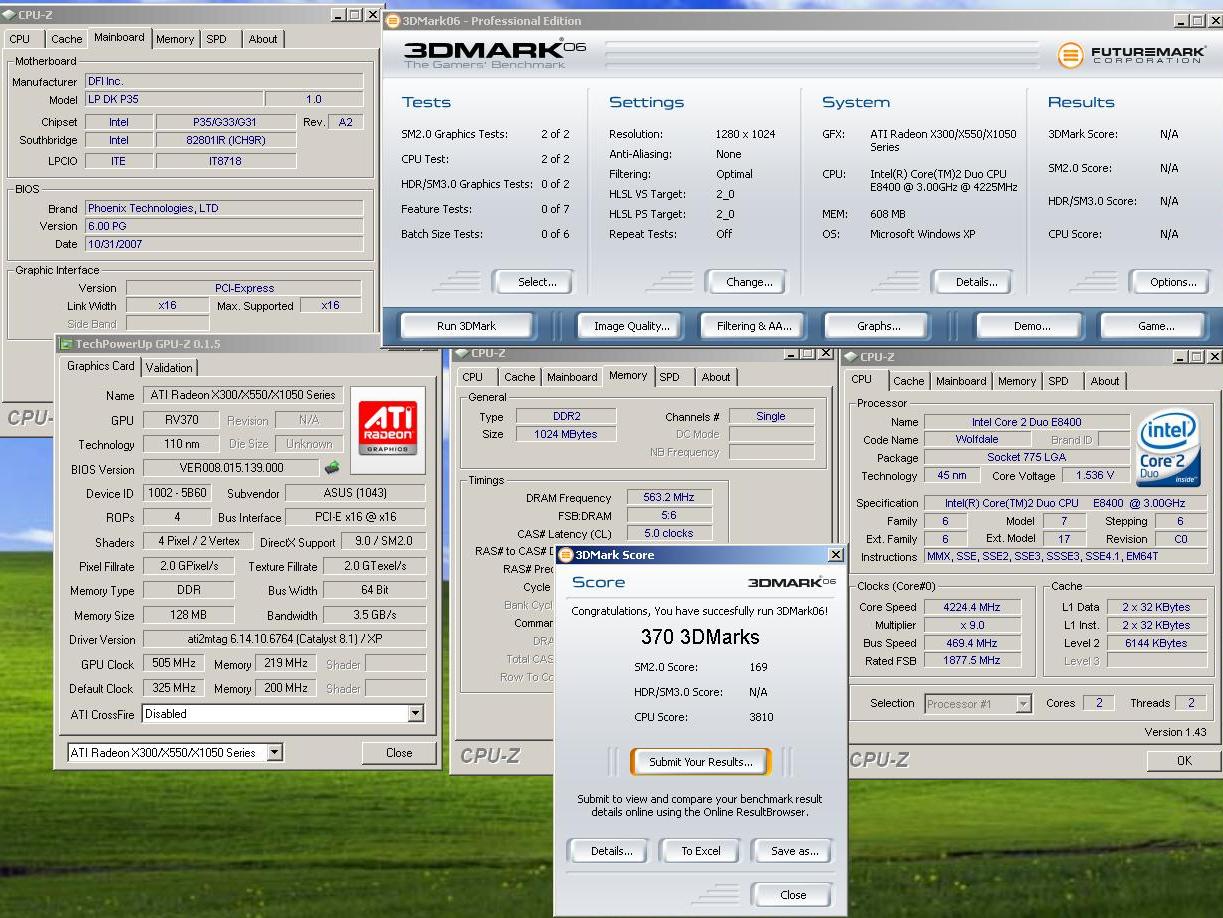Click Close button in GPU-Z
The image size is (1223, 918).
[x=399, y=753]
